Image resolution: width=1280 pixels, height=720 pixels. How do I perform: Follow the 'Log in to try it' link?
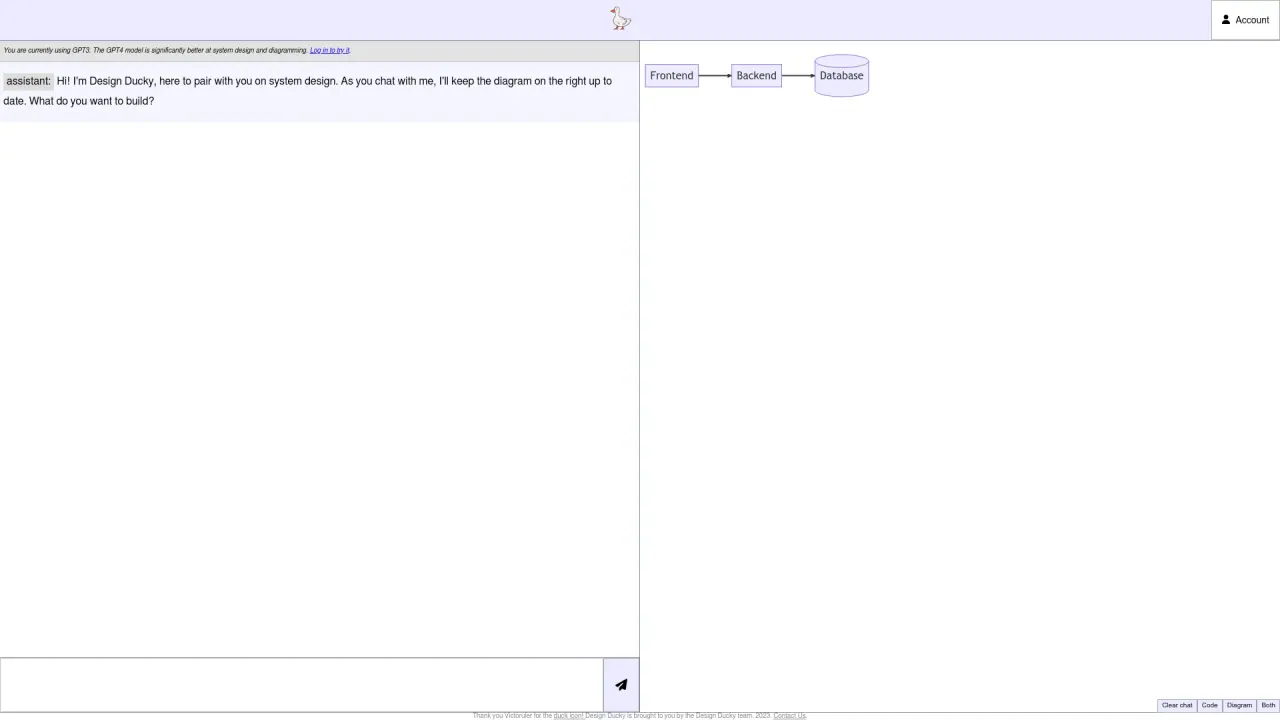(x=329, y=50)
